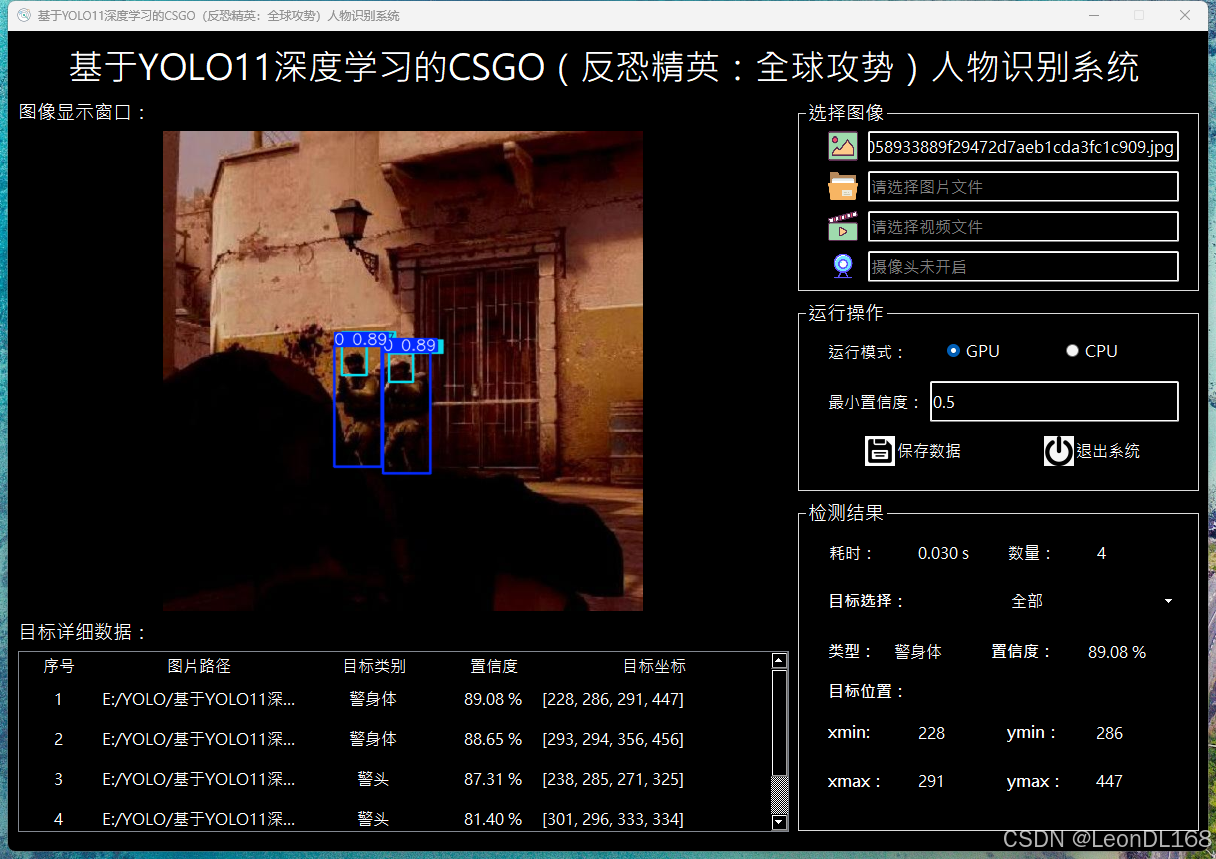The width and height of the screenshot is (1216, 859).
Task: Click the 目标类别 column header
Action: click(374, 666)
